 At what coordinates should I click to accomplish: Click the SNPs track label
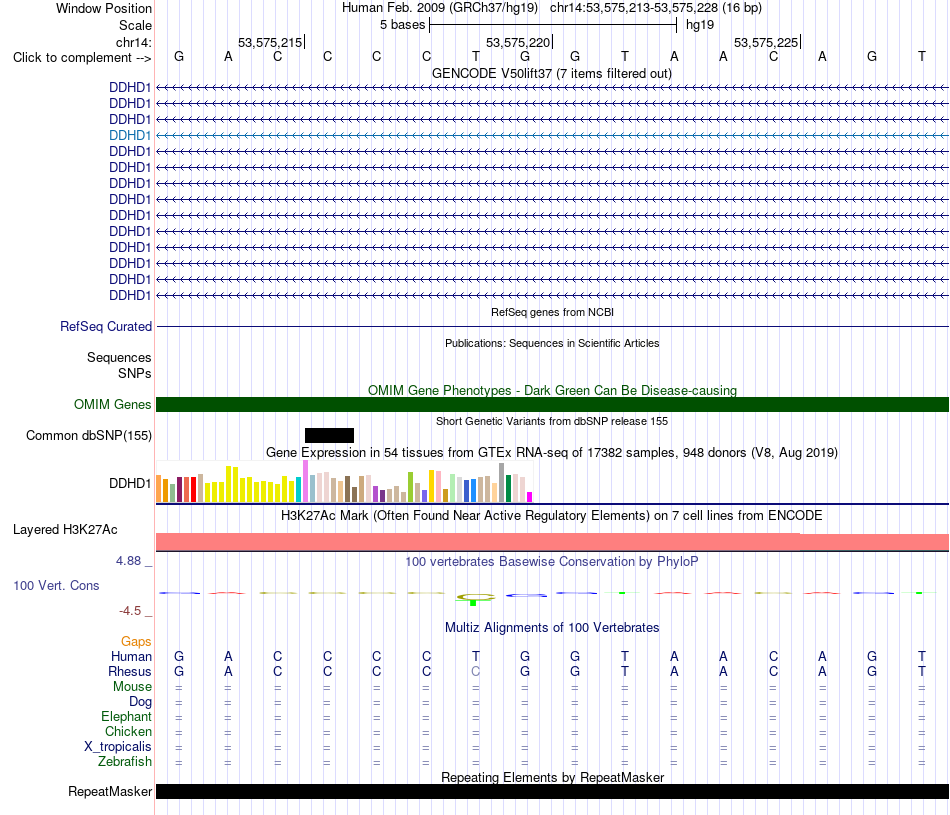pyautogui.click(x=135, y=373)
